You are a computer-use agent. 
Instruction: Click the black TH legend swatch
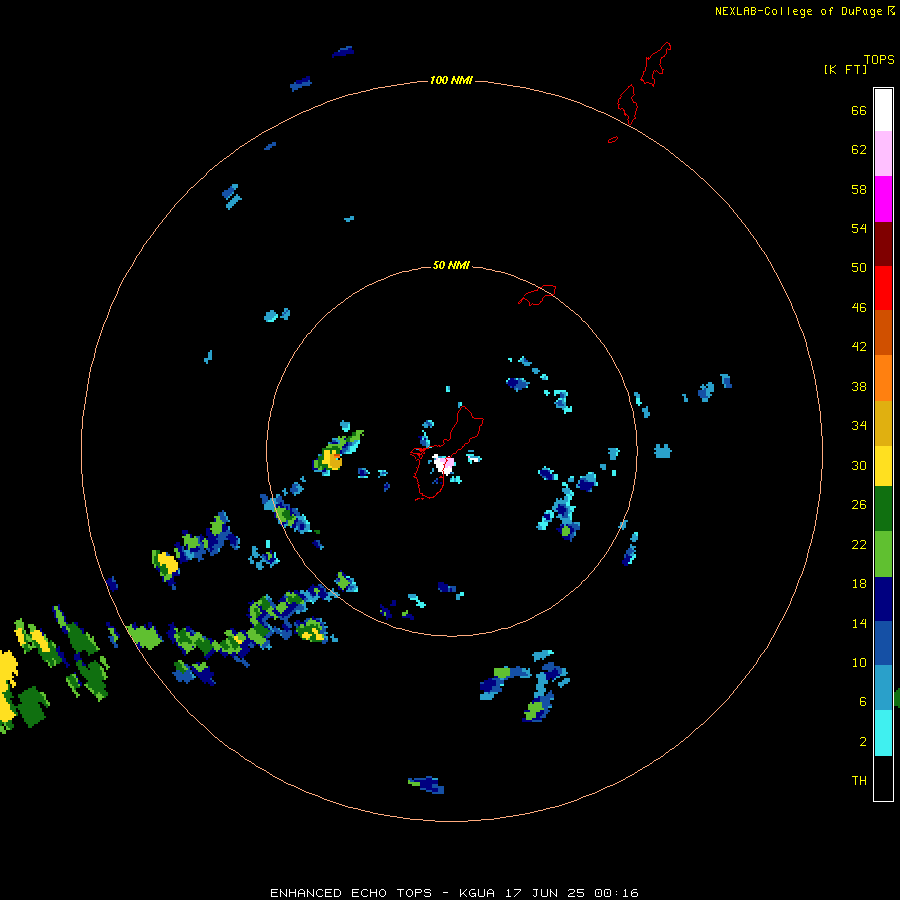(883, 778)
